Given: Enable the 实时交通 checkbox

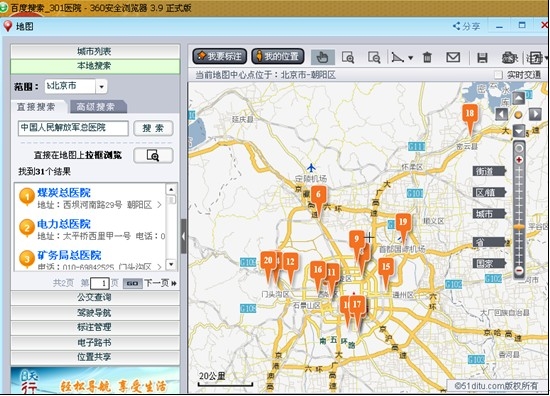Looking at the screenshot, I should [498, 75].
